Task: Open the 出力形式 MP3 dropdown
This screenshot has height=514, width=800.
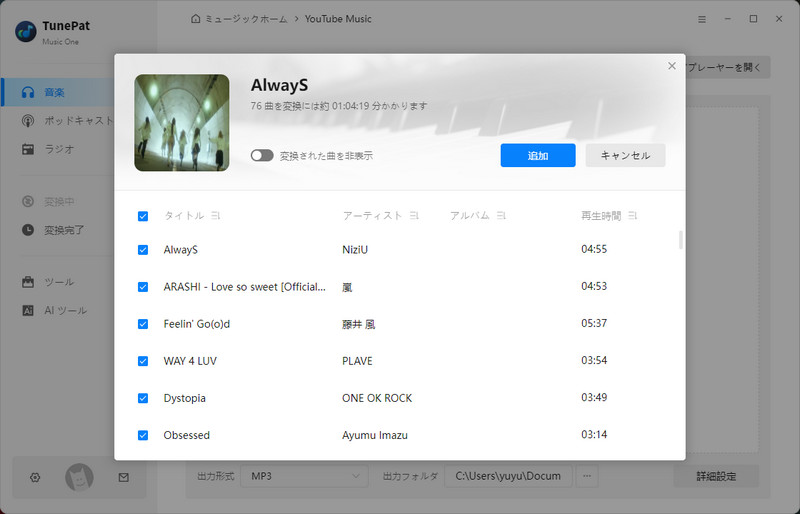Action: (304, 476)
